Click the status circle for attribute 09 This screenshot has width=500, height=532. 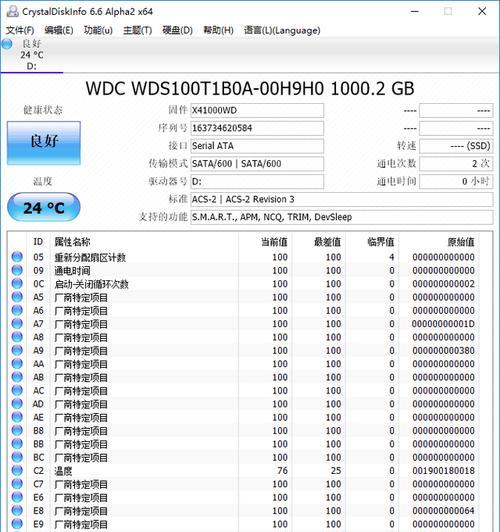17,270
